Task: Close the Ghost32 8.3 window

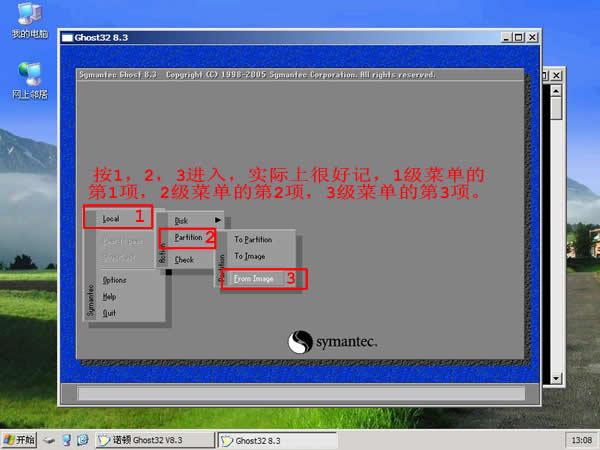Action: pyautogui.click(x=532, y=37)
